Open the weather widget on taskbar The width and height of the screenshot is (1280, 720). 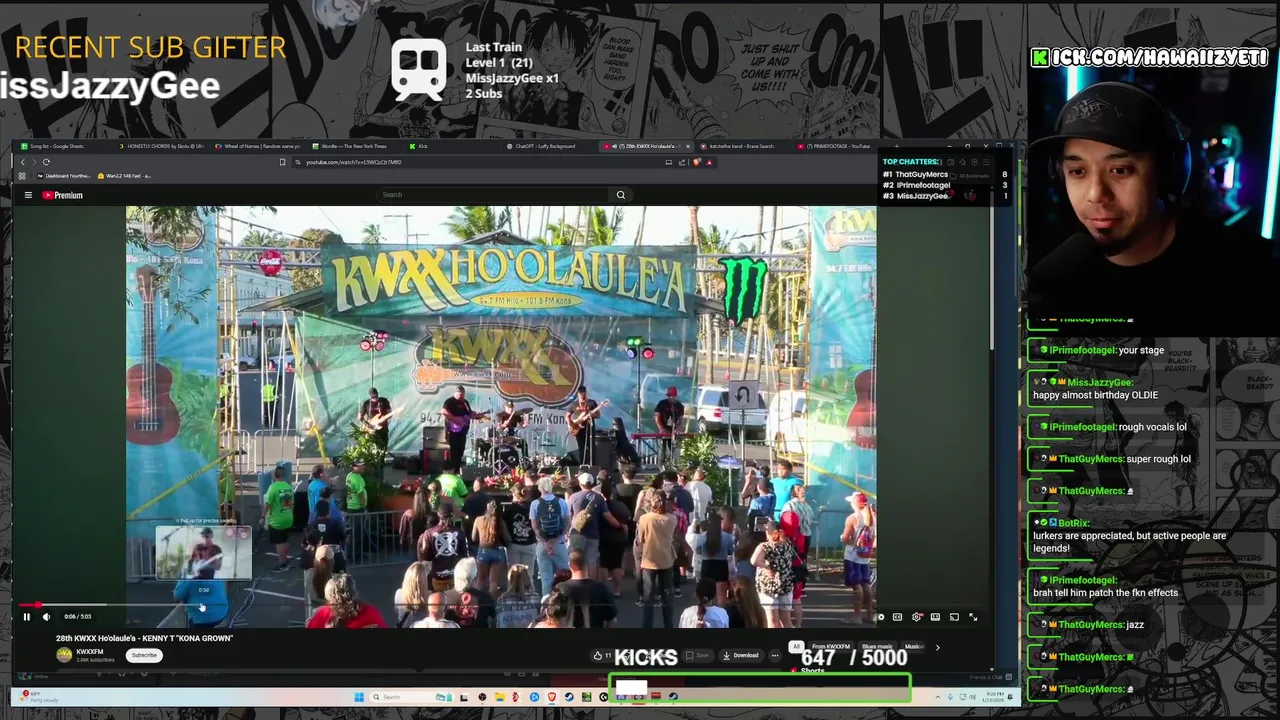38,697
